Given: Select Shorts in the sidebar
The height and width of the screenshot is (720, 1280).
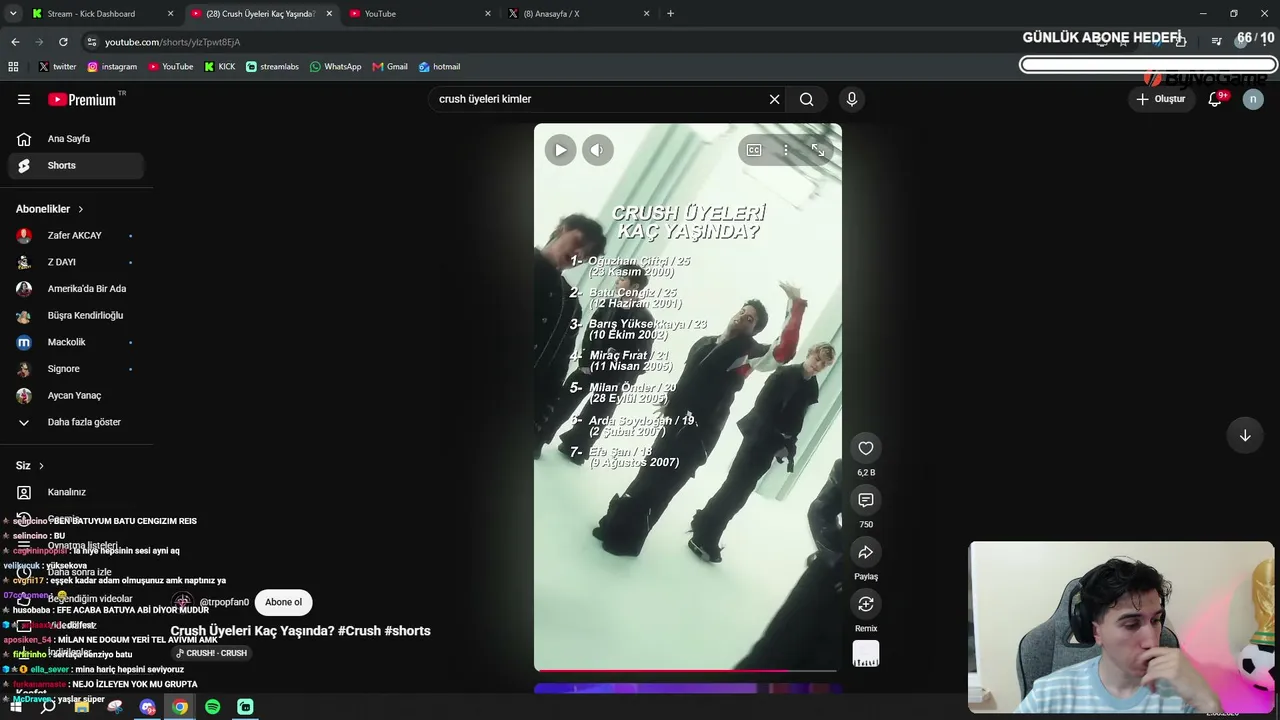Looking at the screenshot, I should coord(76,165).
